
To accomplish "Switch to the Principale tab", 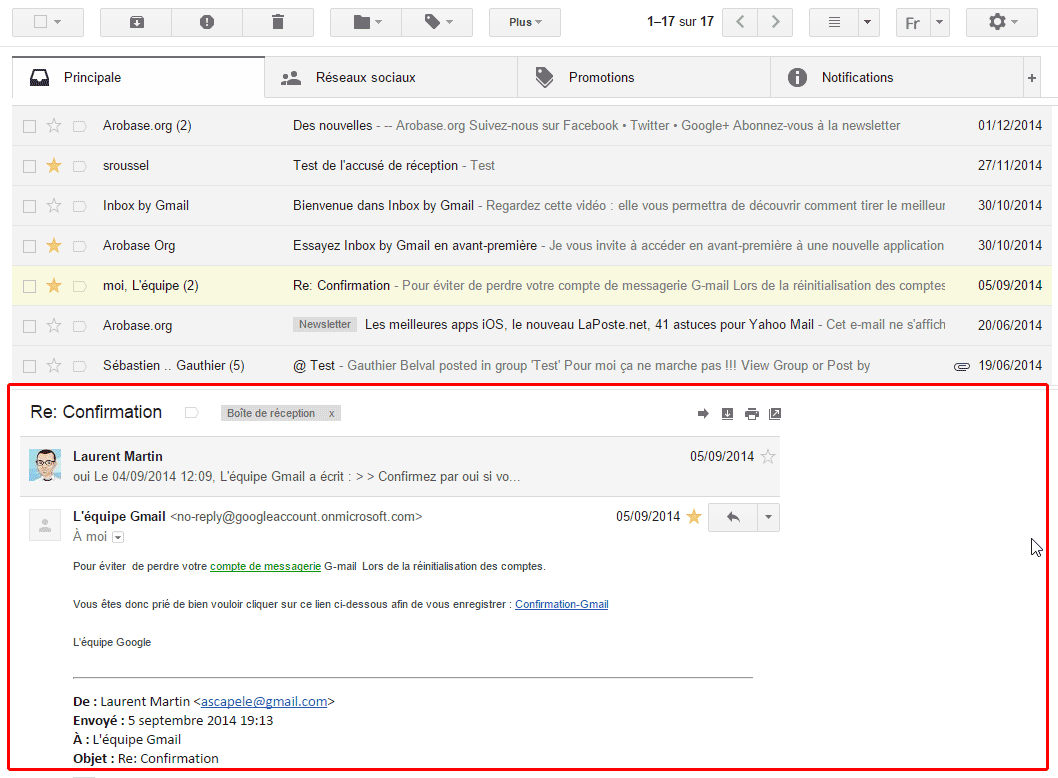I will 138,78.
